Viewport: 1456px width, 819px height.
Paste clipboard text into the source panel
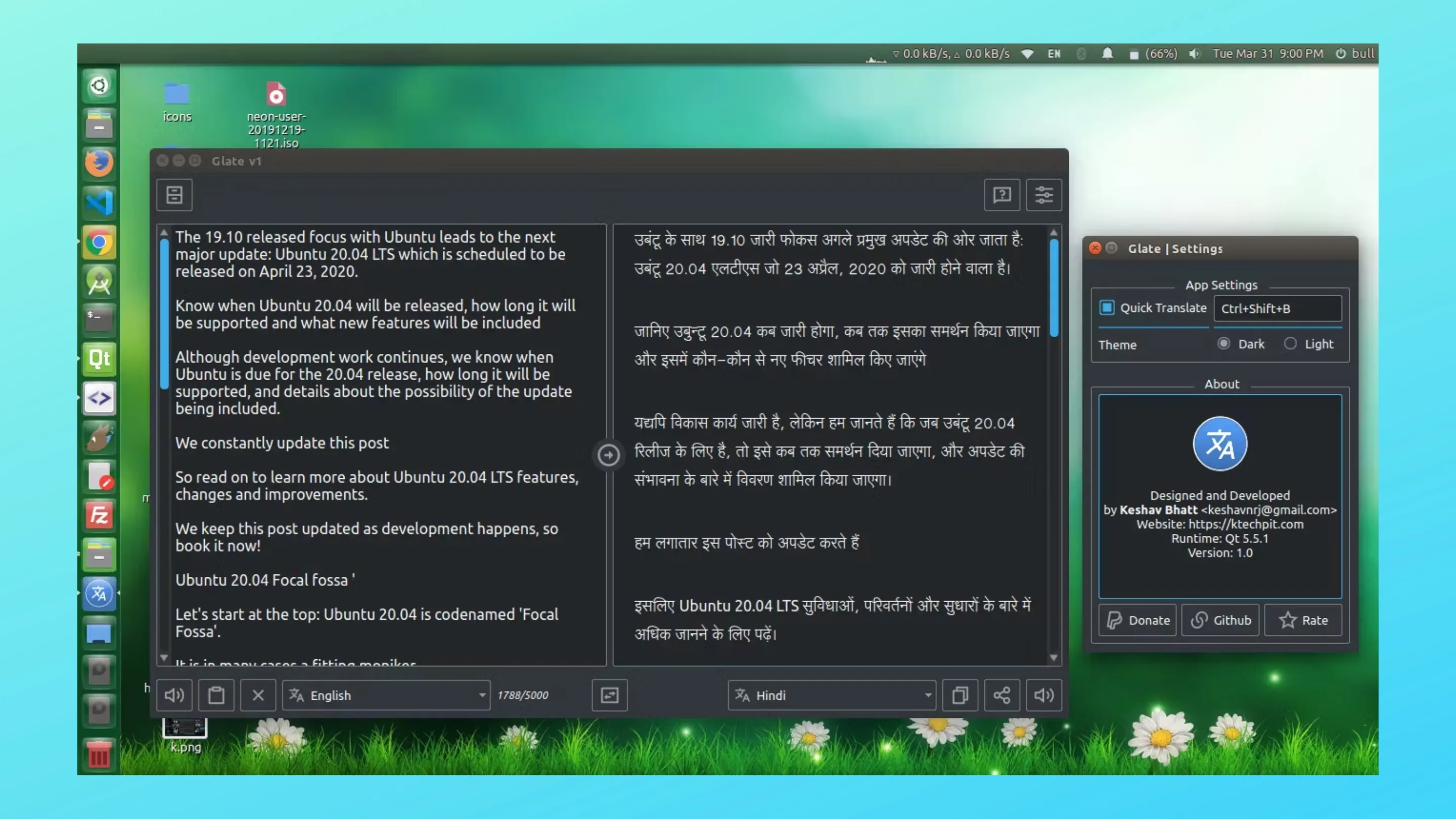pos(216,695)
